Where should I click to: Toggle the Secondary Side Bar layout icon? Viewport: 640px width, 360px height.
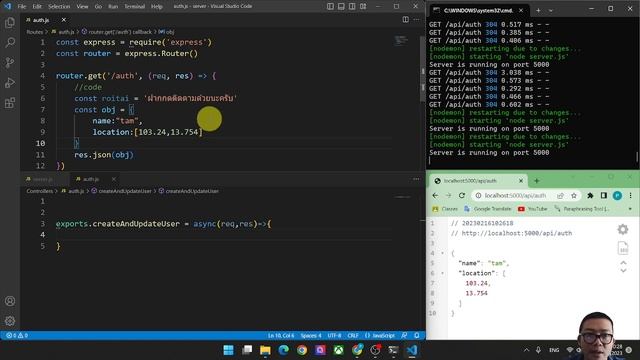(x=352, y=6)
